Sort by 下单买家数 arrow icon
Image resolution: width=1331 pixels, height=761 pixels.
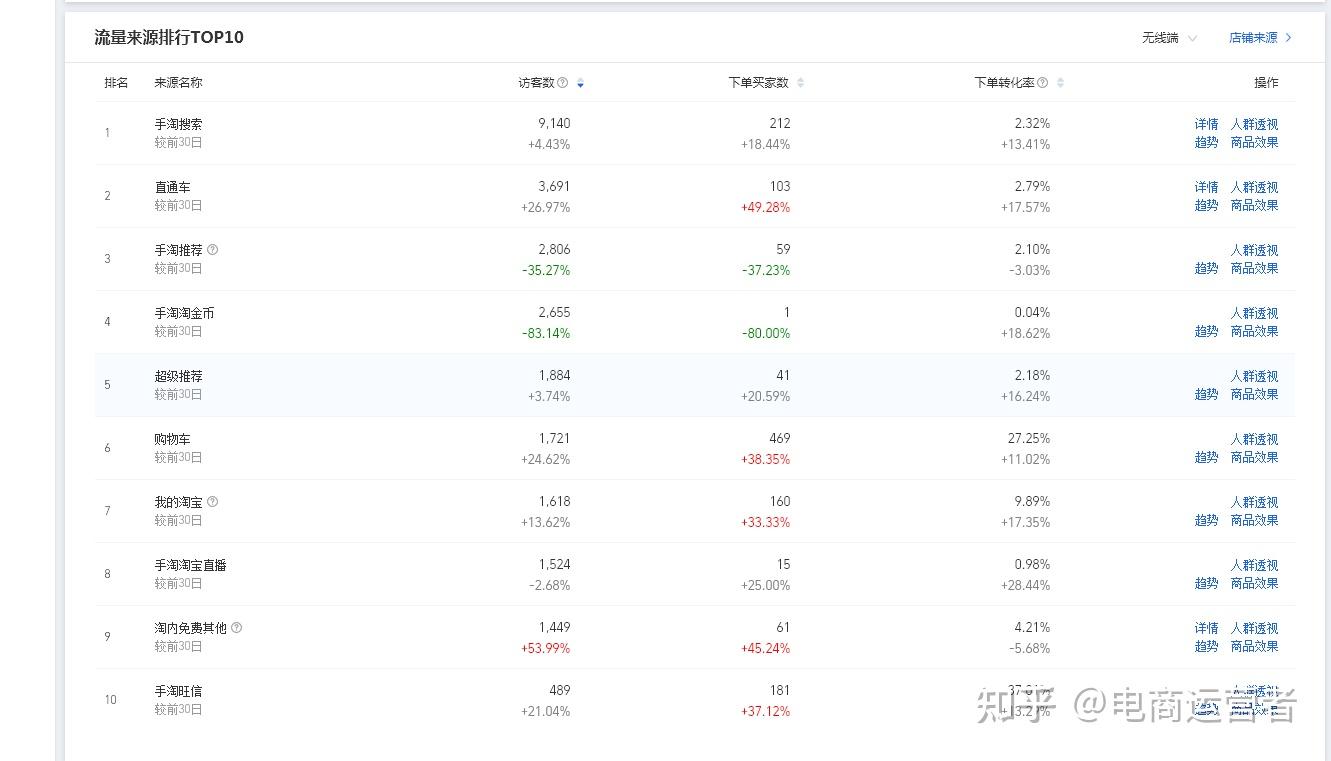click(800, 83)
